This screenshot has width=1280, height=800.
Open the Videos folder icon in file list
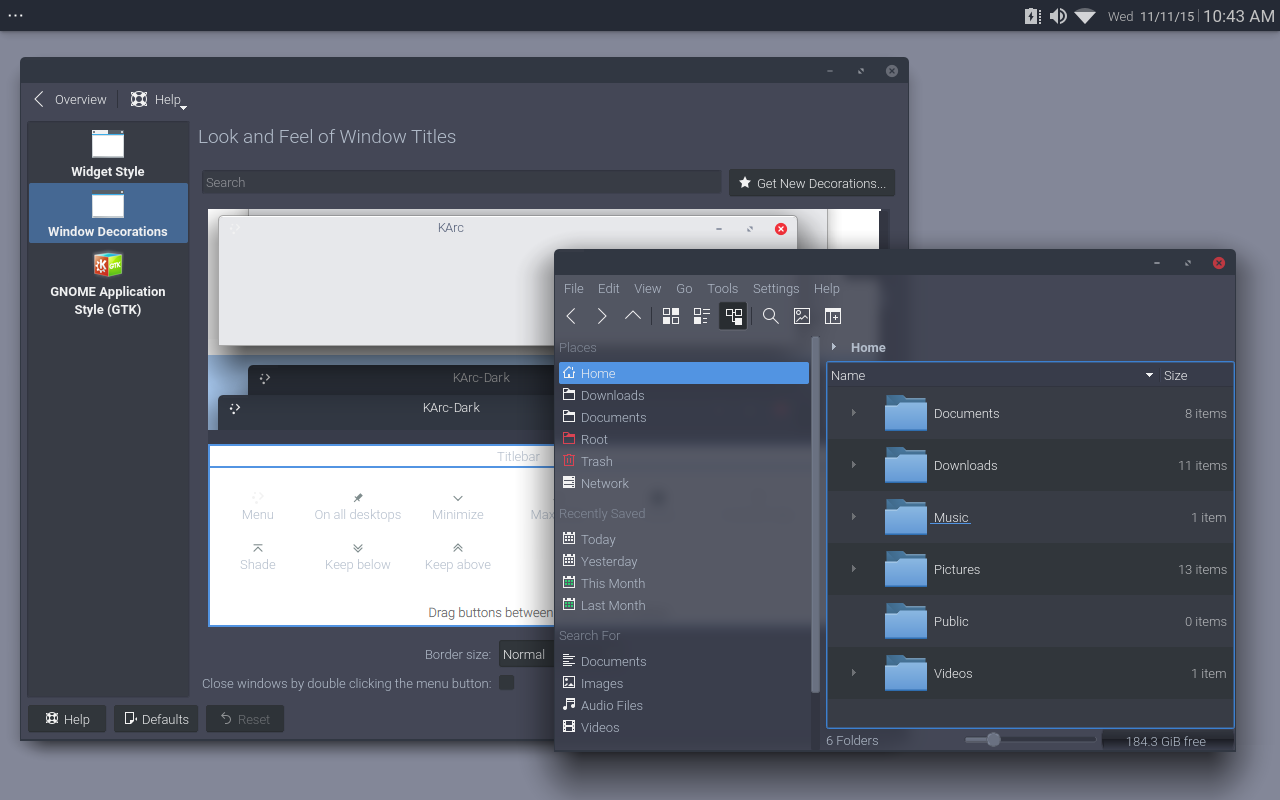click(906, 673)
